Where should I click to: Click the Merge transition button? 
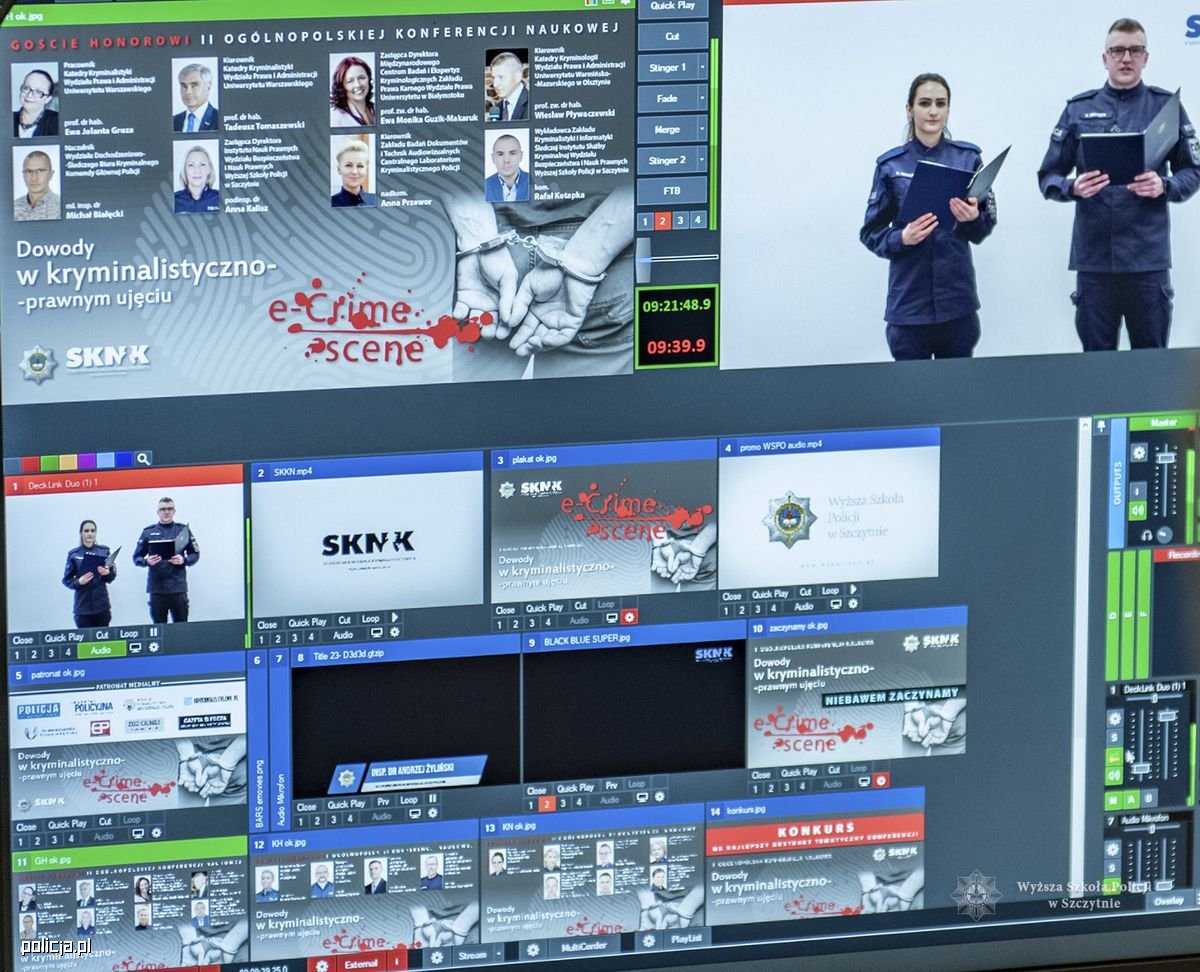666,130
